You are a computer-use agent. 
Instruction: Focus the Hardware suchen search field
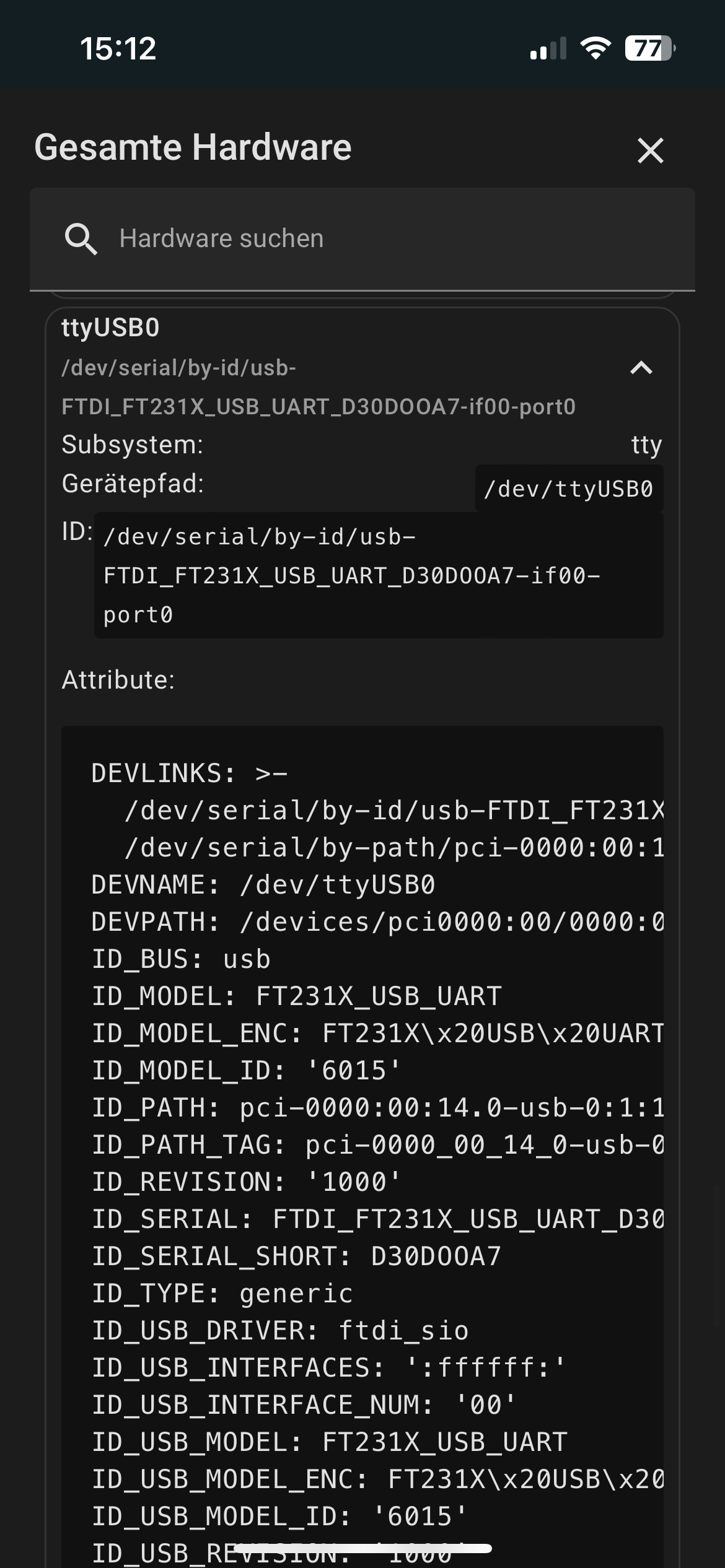pos(362,239)
